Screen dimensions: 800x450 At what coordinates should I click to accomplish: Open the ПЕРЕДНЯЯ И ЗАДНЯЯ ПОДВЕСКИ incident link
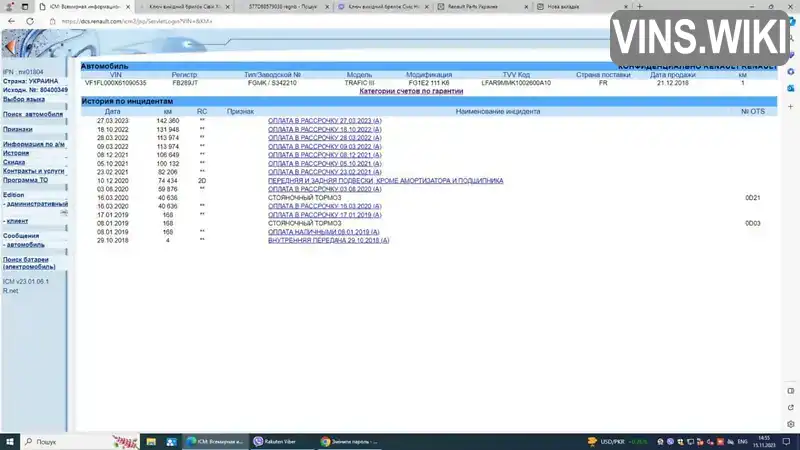(386, 181)
